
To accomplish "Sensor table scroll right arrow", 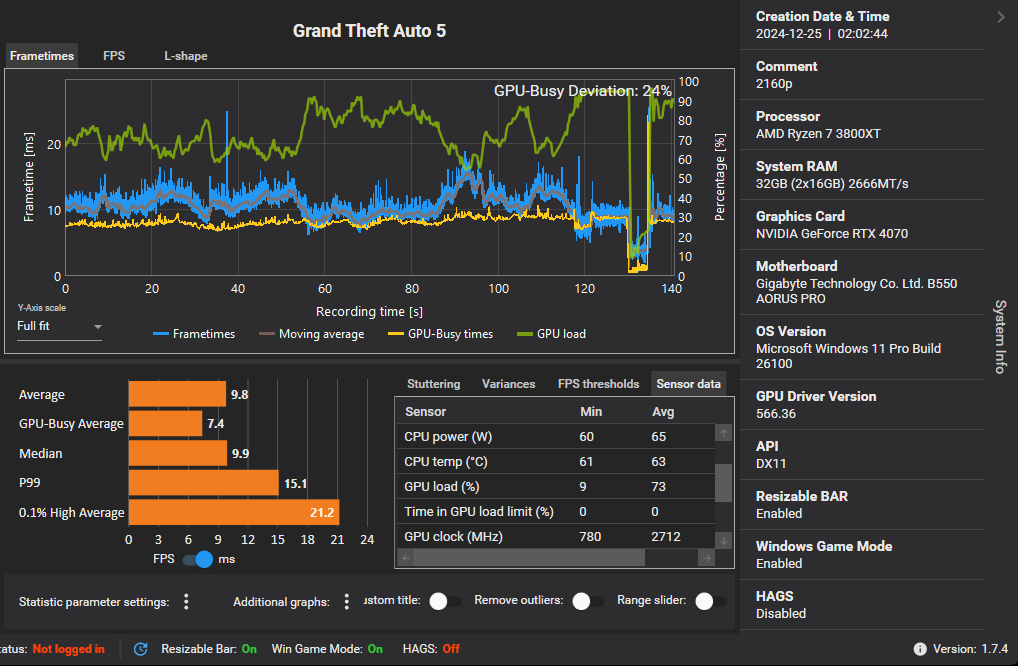I will 706,558.
